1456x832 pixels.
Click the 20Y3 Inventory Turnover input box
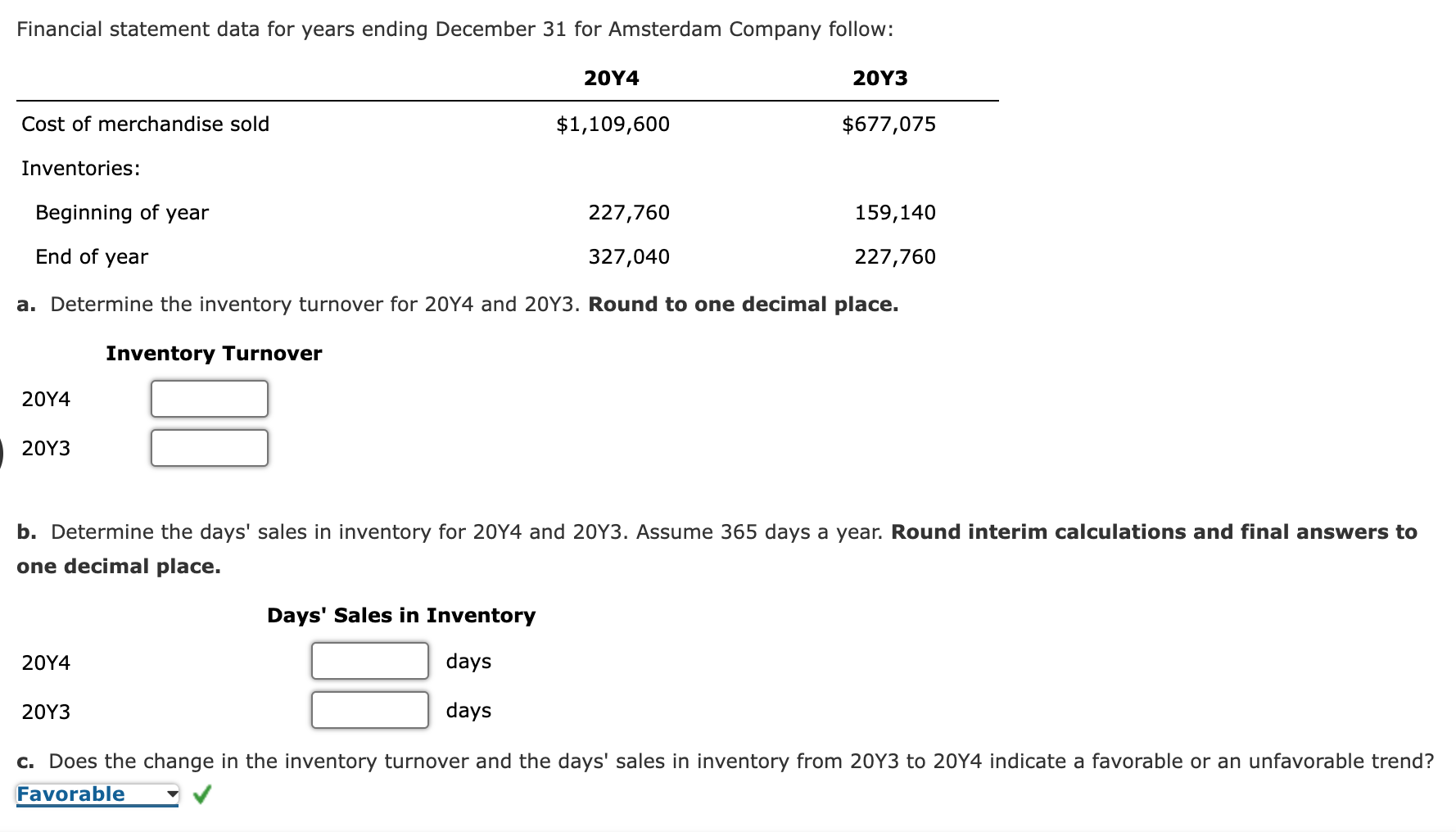click(209, 447)
